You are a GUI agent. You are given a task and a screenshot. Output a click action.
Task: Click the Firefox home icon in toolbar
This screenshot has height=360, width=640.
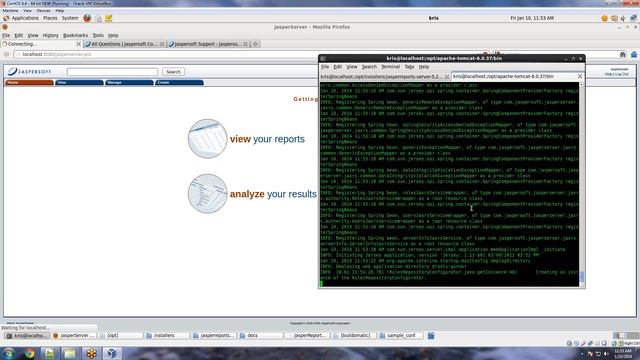tap(633, 54)
